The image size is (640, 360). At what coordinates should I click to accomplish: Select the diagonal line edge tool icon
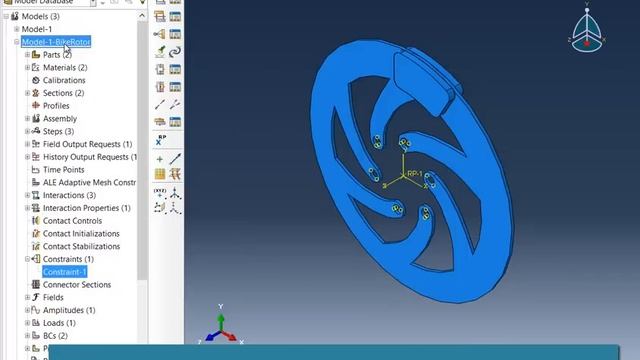click(175, 159)
